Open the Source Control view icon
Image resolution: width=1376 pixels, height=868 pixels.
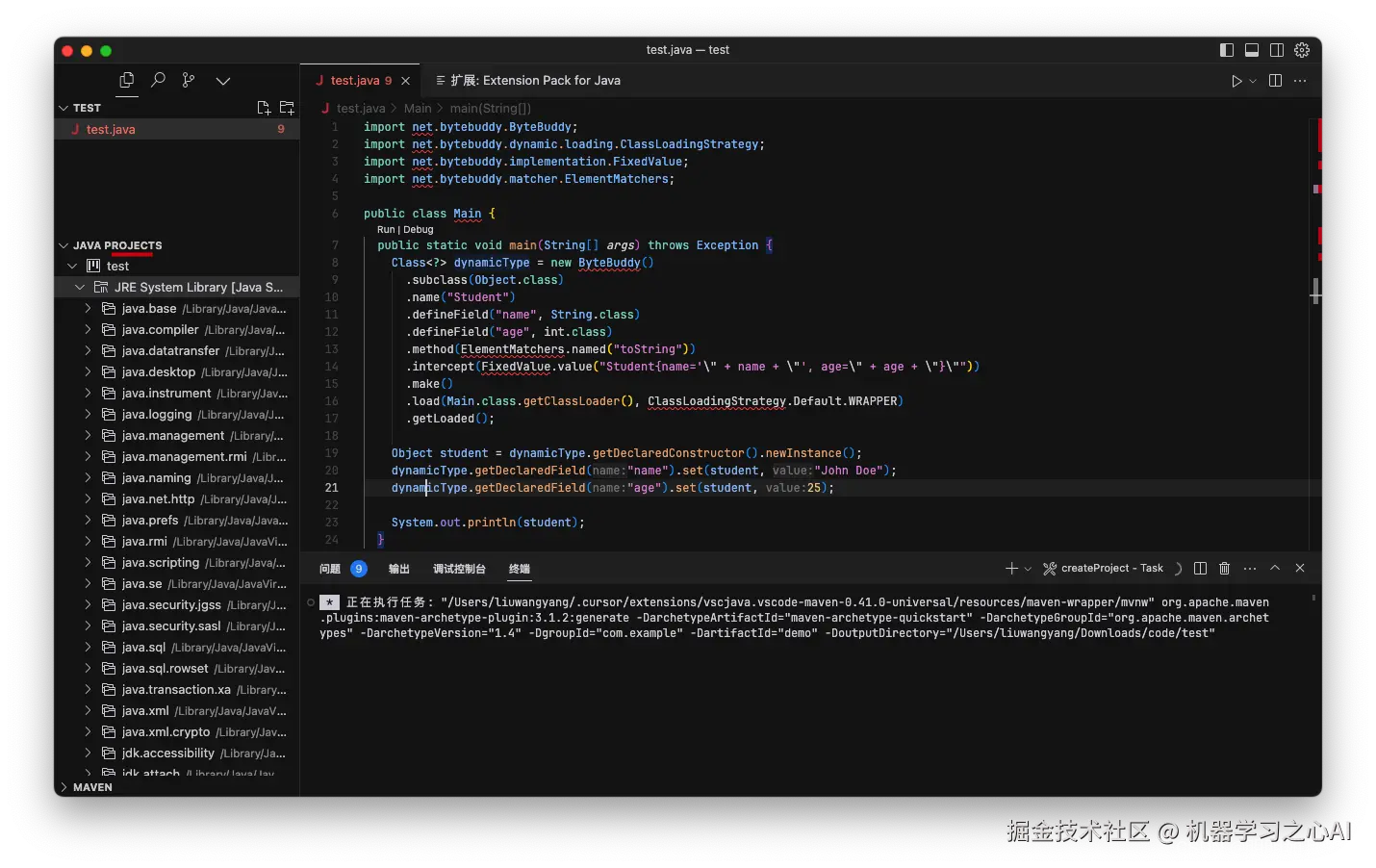189,81
